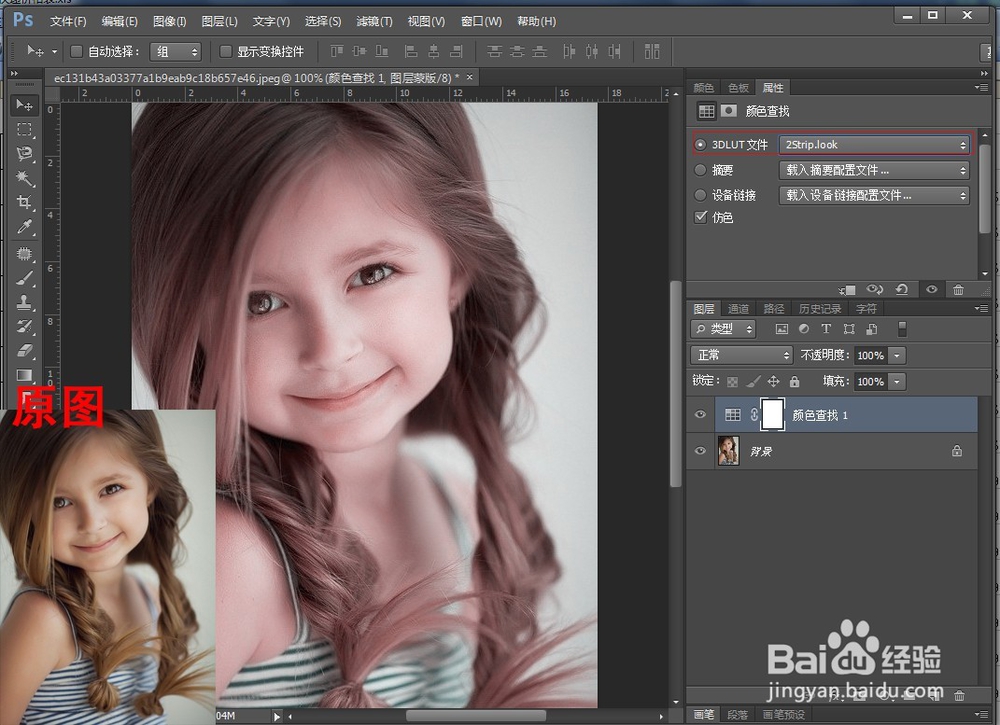Click the Color Lookup 1 layer mask thumbnail
Viewport: 1000px width, 725px height.
[x=773, y=414]
